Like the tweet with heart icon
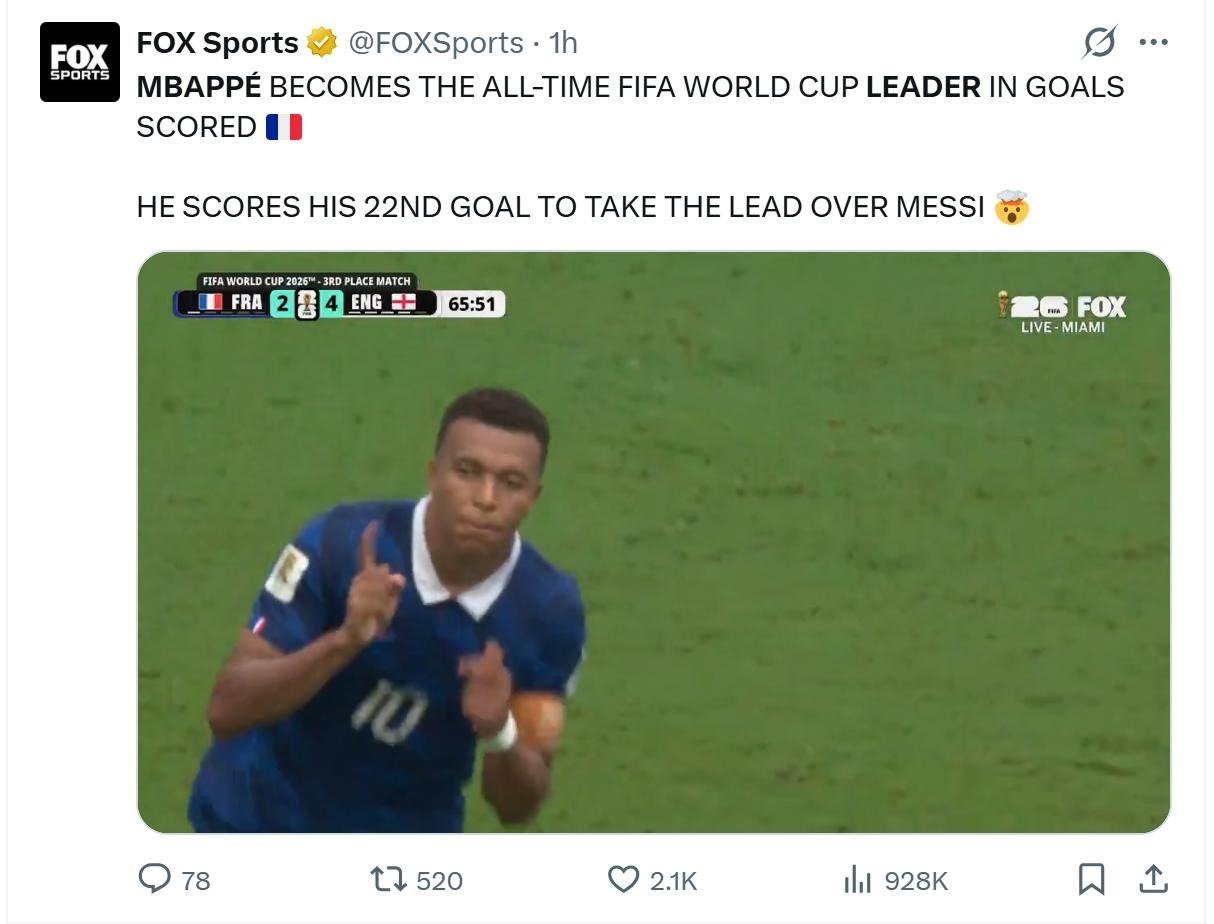The image size is (1214, 924). tap(623, 880)
